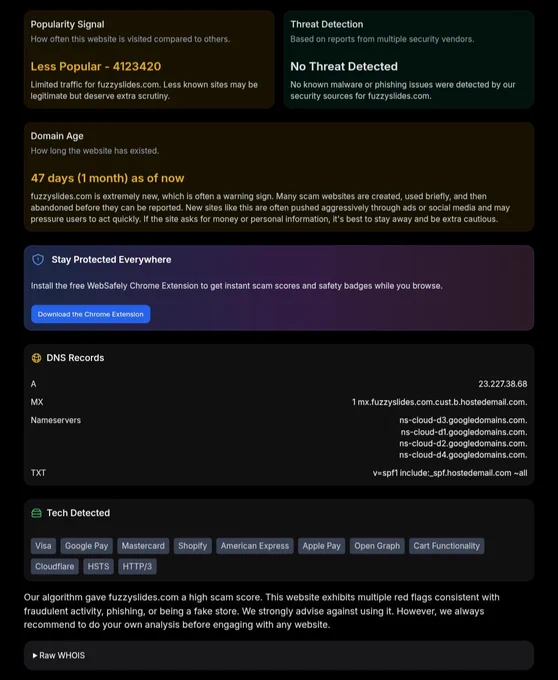This screenshot has width=558, height=680.
Task: Expand the Raw WHOIS section
Action: click(279, 655)
